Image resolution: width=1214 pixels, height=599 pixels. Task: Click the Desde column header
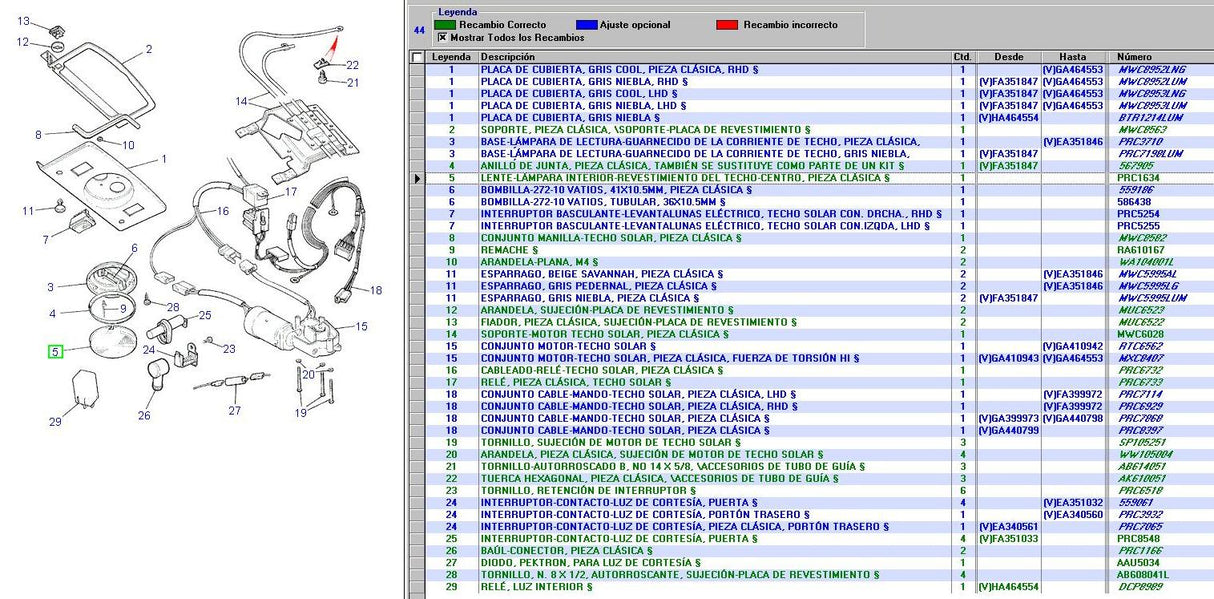point(1007,58)
